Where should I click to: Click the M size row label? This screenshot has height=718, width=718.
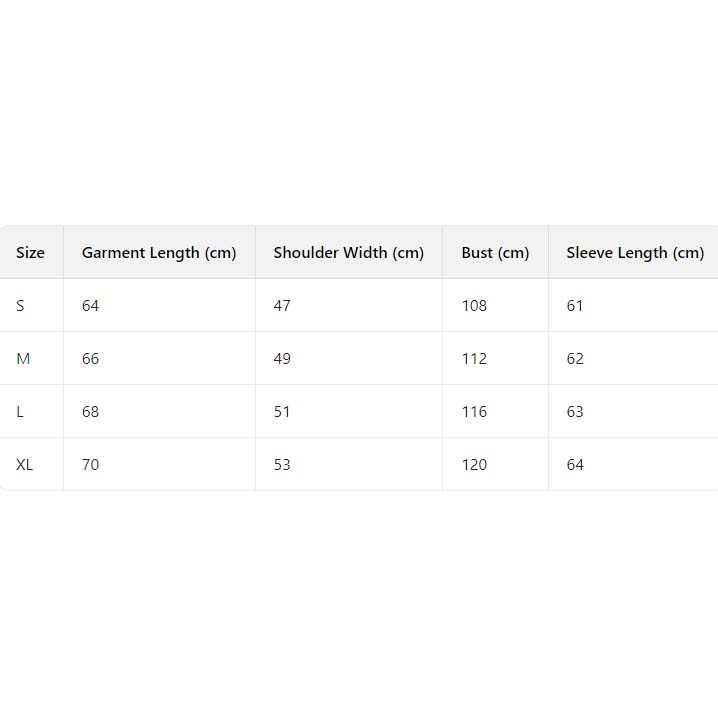point(23,359)
